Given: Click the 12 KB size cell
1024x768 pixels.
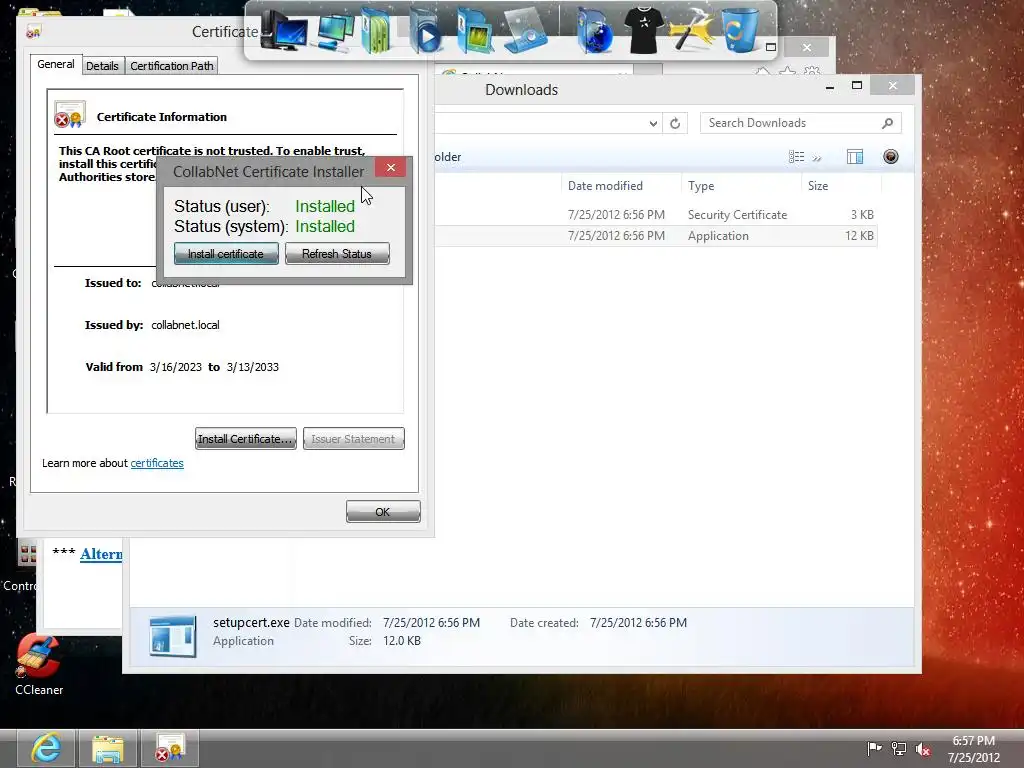Looking at the screenshot, I should click(x=859, y=236).
